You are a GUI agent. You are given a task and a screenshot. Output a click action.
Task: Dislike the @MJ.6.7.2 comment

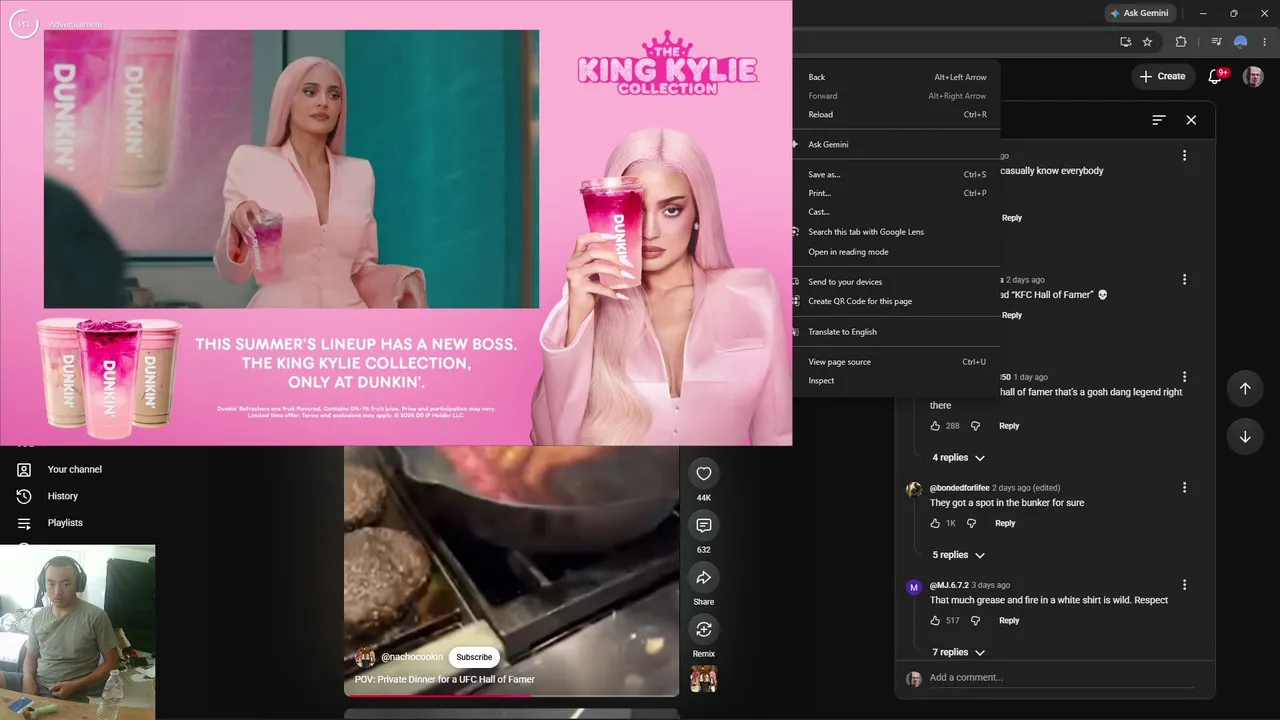[x=976, y=620]
